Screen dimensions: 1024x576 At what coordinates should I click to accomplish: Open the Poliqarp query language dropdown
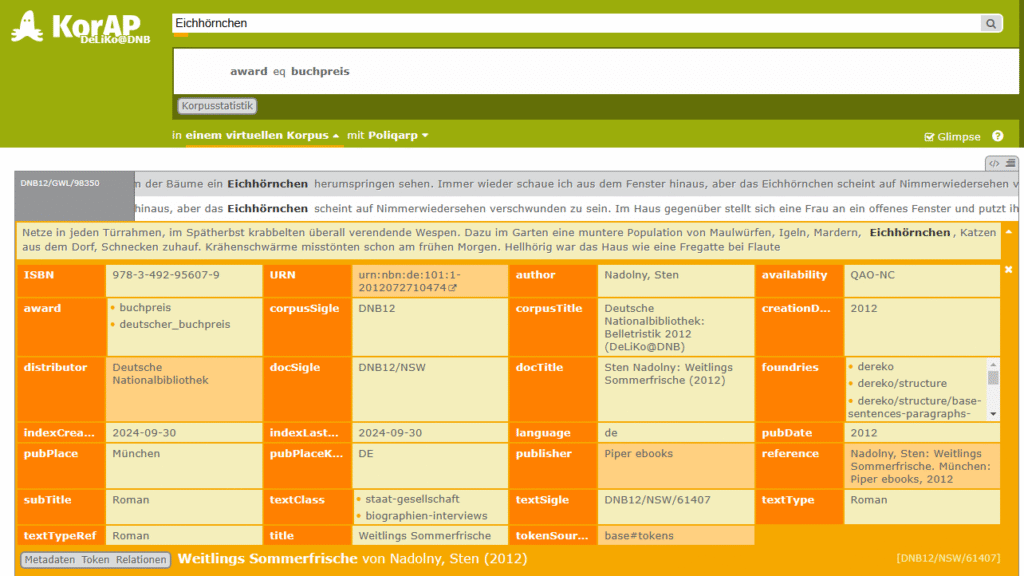click(398, 135)
